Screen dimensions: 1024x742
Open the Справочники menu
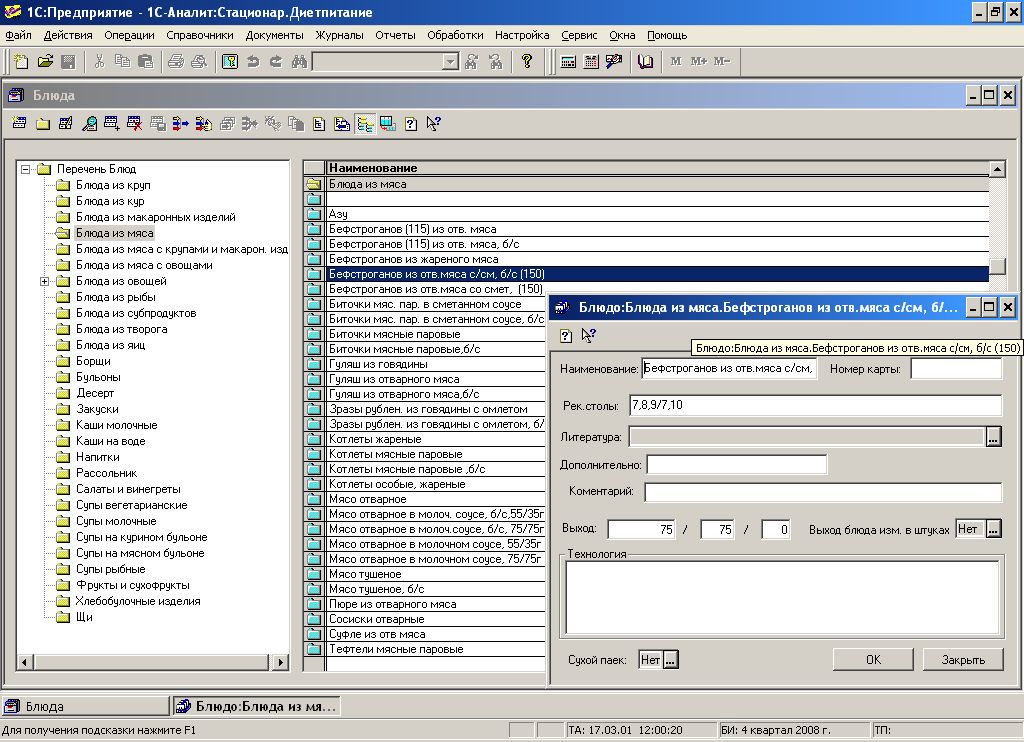tap(199, 35)
